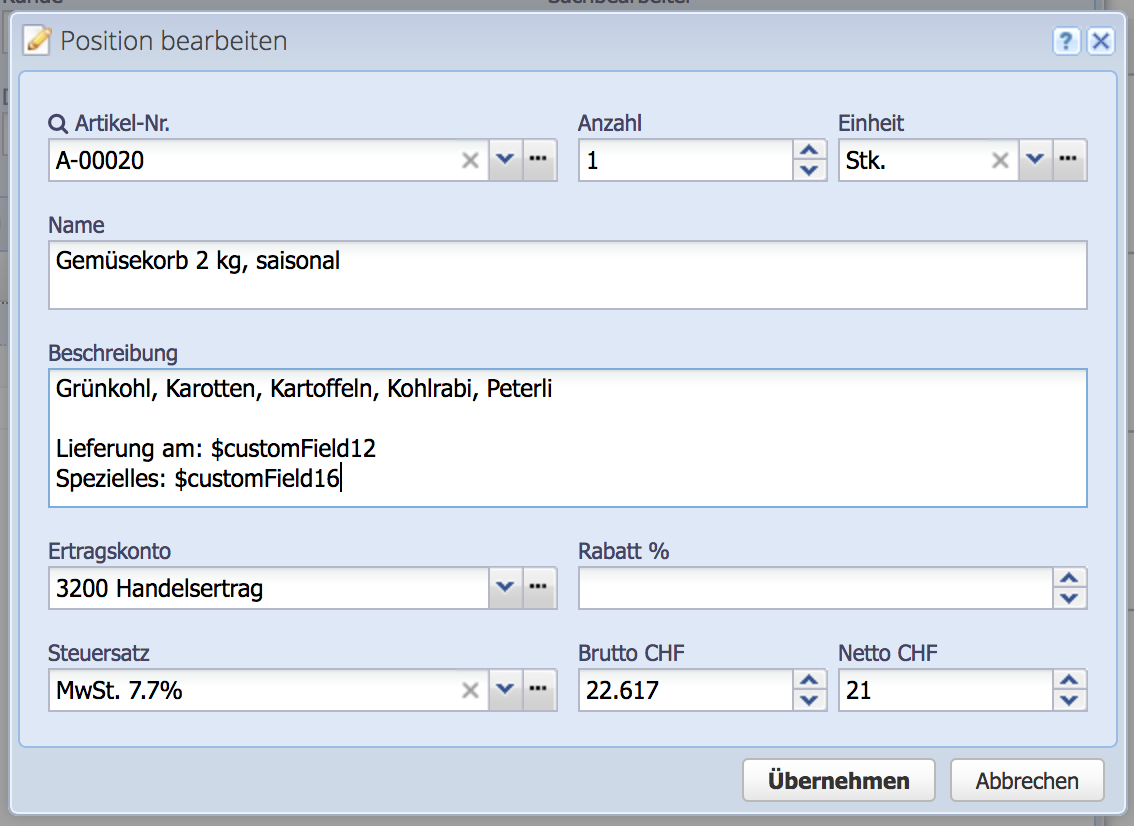
Task: Open tax rate browser via Steuersatz ellipsis
Action: click(538, 689)
